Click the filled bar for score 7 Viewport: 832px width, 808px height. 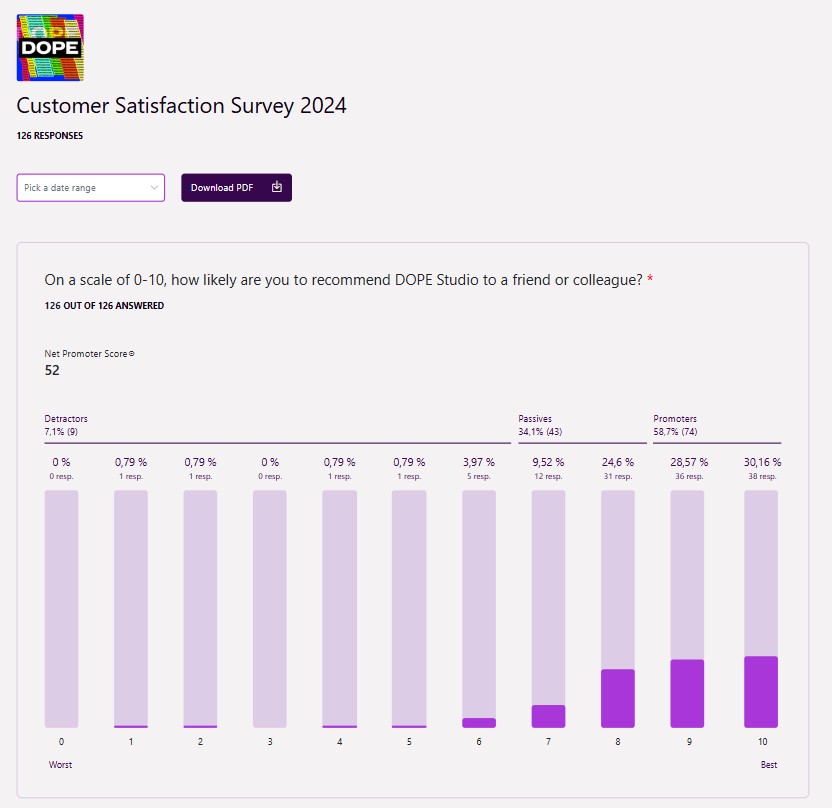549,716
